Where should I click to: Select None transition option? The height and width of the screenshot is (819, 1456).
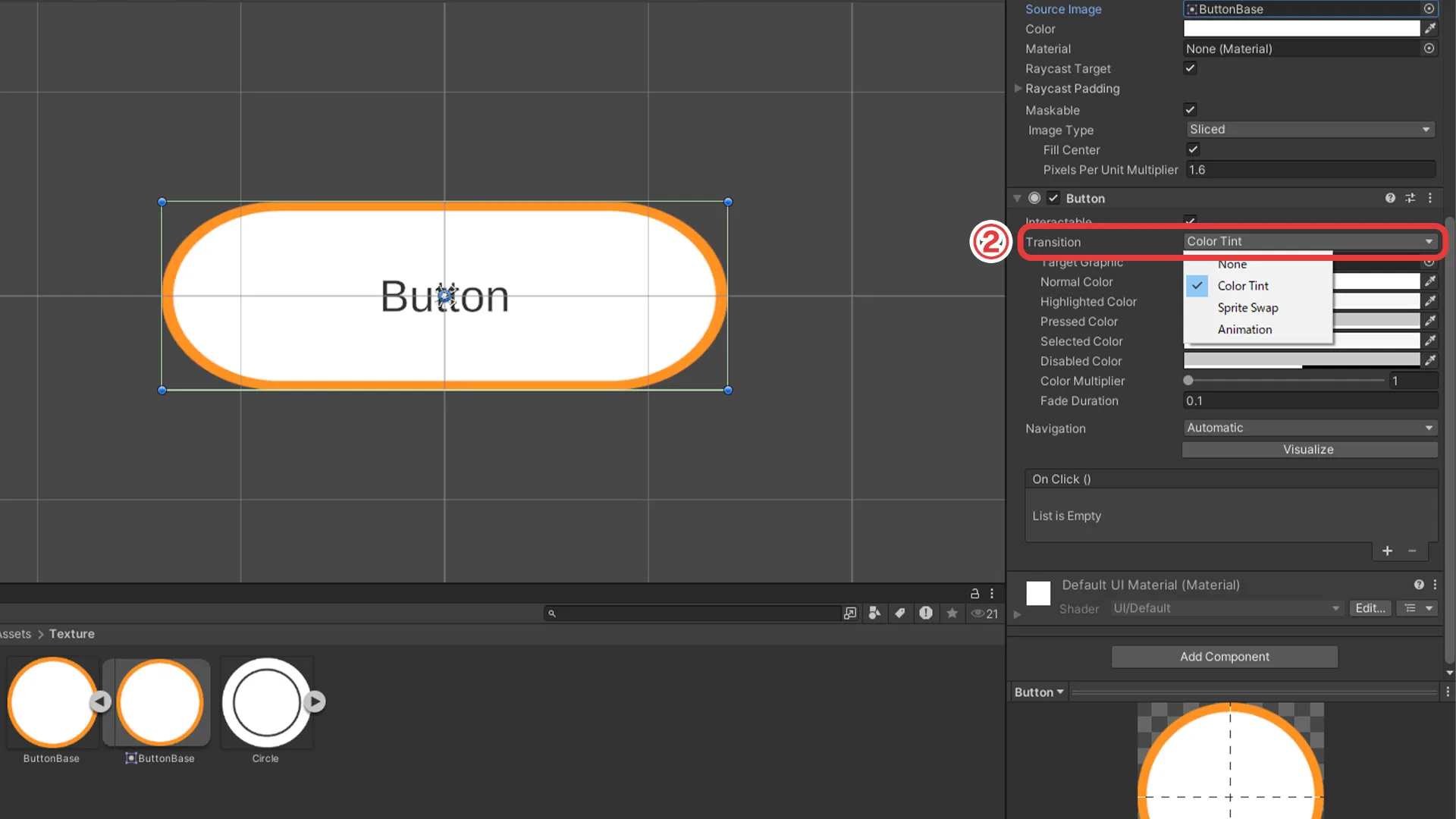click(x=1257, y=264)
